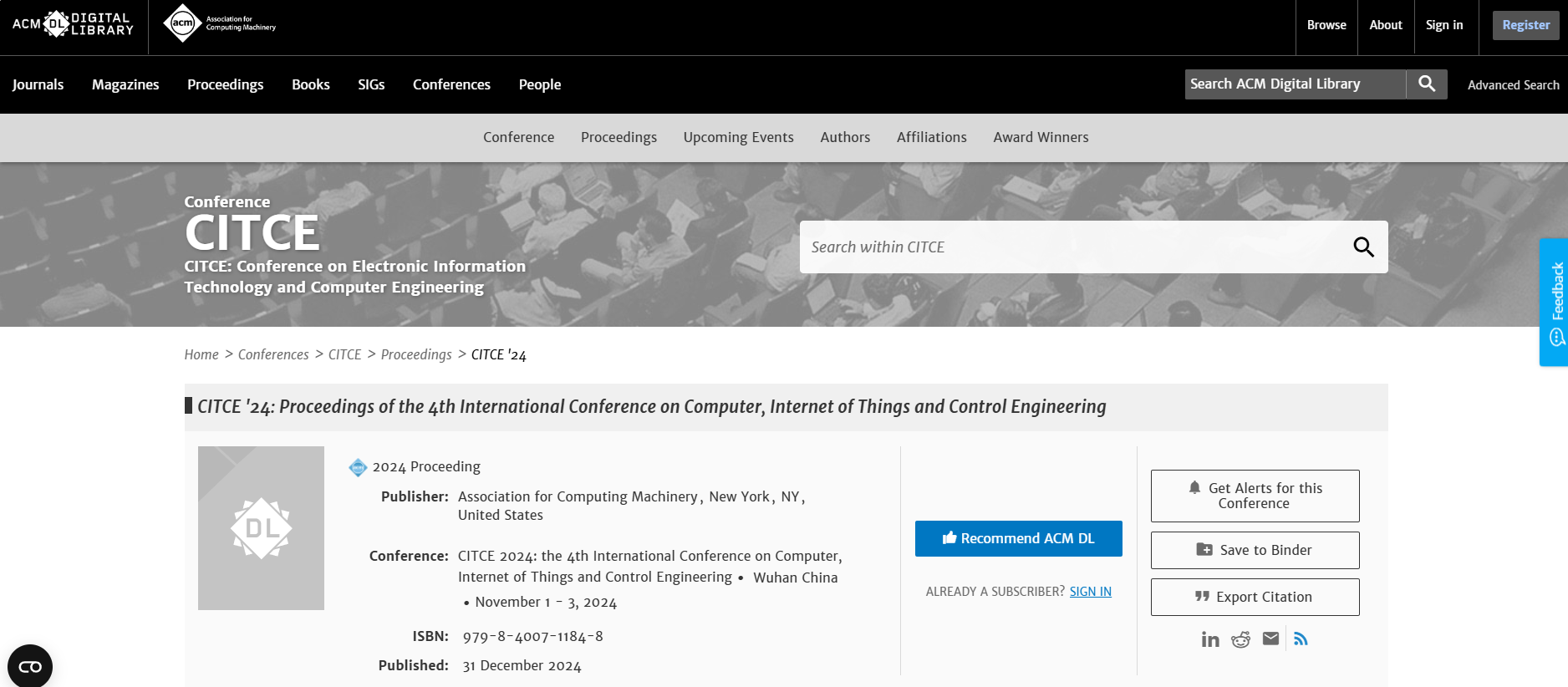Focus the Search ACM Digital Library field
Viewport: 1568px width, 687px height.
[x=1295, y=84]
